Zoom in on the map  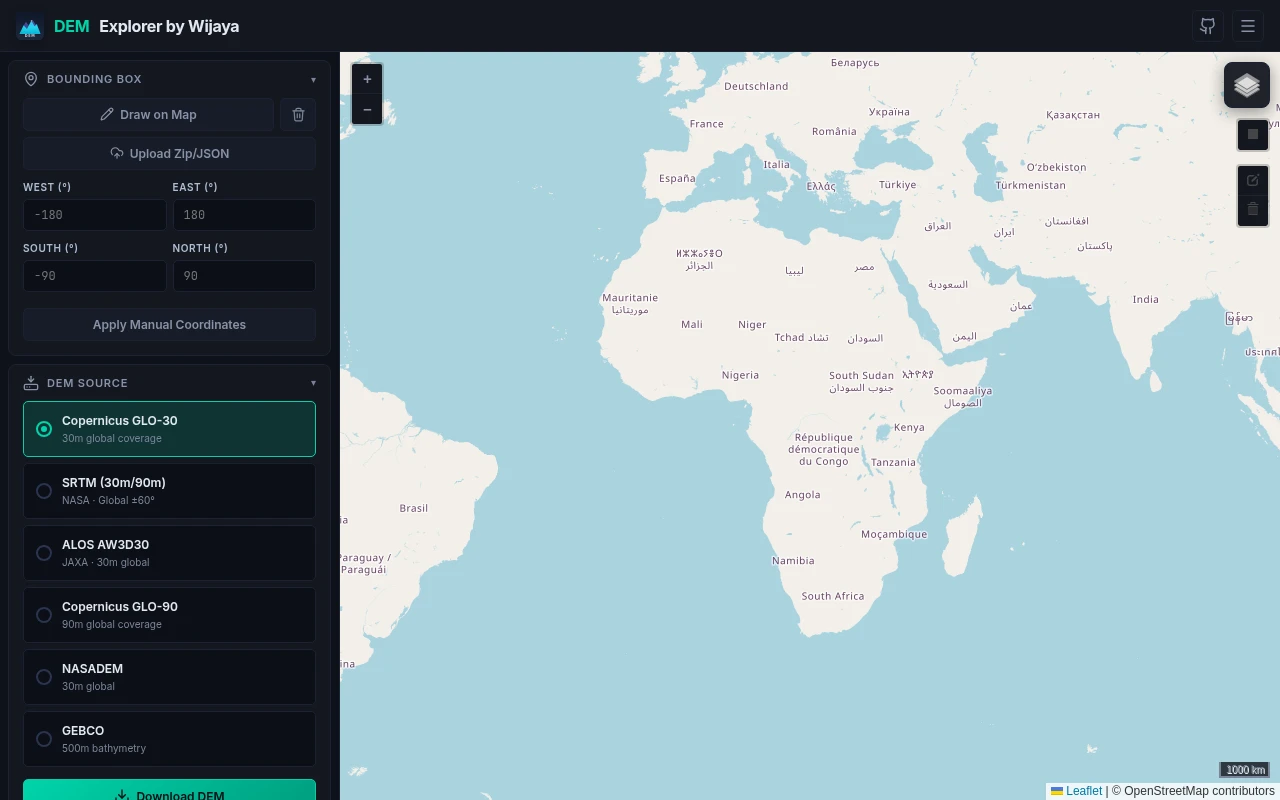click(x=367, y=79)
